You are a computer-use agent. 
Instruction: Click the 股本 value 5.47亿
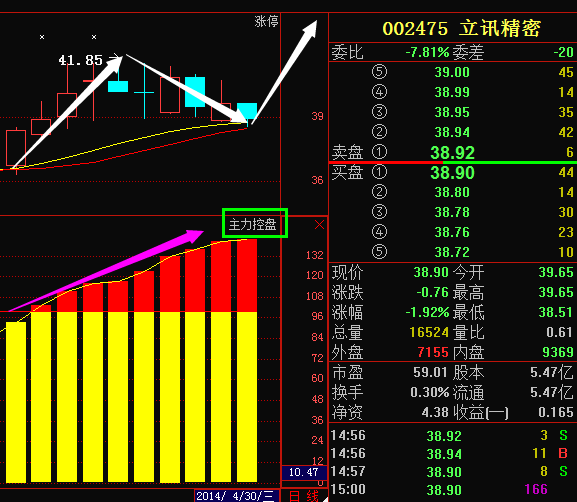tap(552, 372)
